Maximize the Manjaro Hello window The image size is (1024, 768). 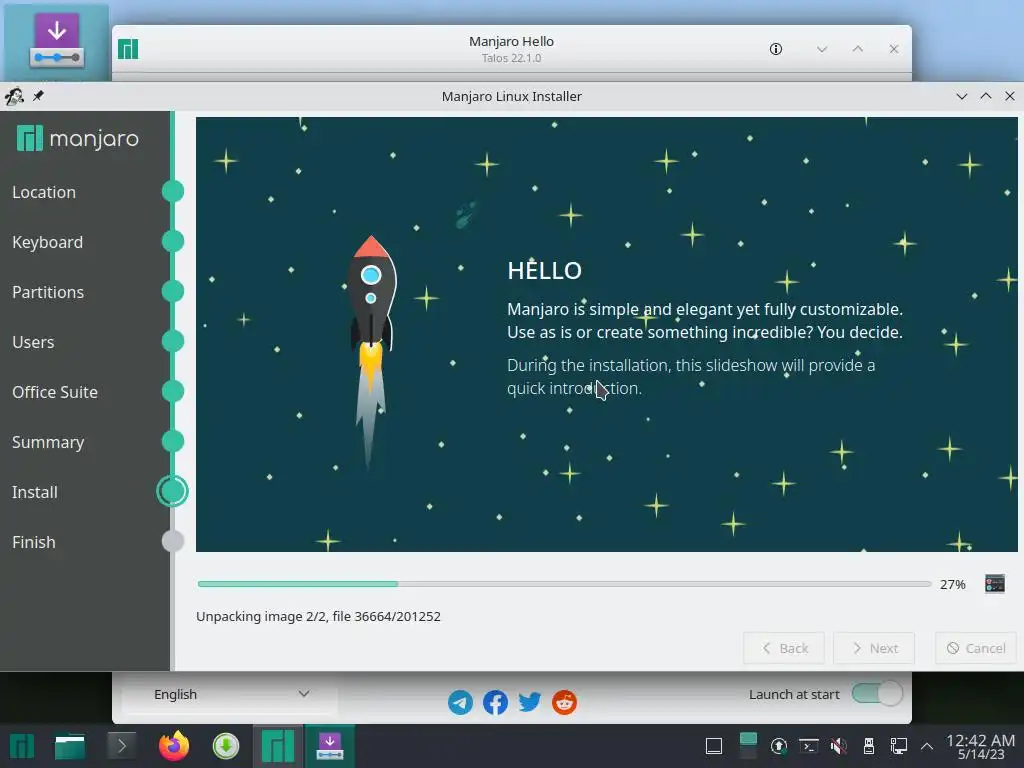[x=857, y=49]
